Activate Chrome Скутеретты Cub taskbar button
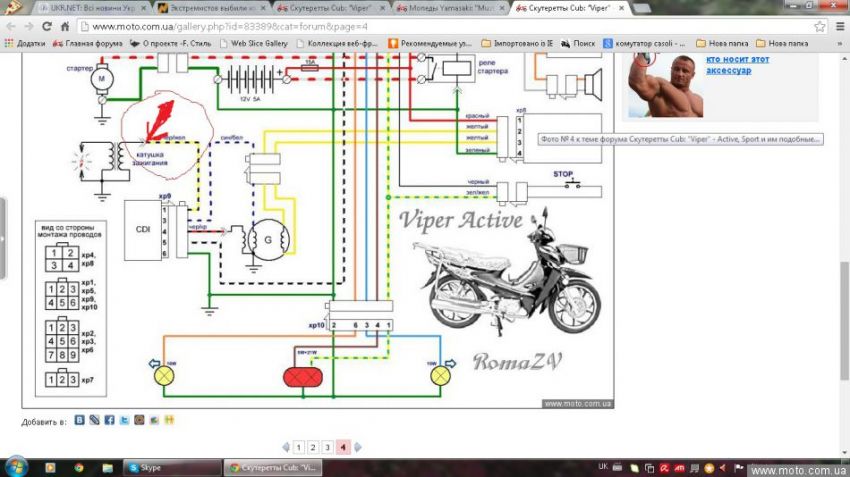This screenshot has width=850, height=477. (x=273, y=468)
